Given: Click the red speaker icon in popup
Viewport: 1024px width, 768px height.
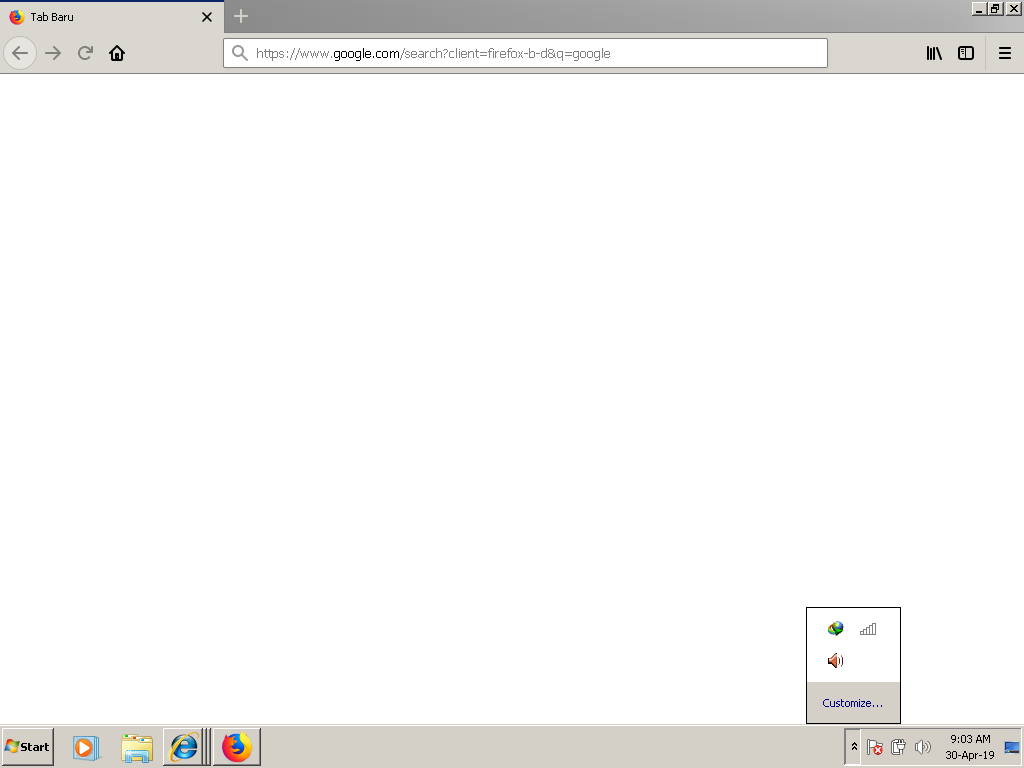Looking at the screenshot, I should point(835,661).
